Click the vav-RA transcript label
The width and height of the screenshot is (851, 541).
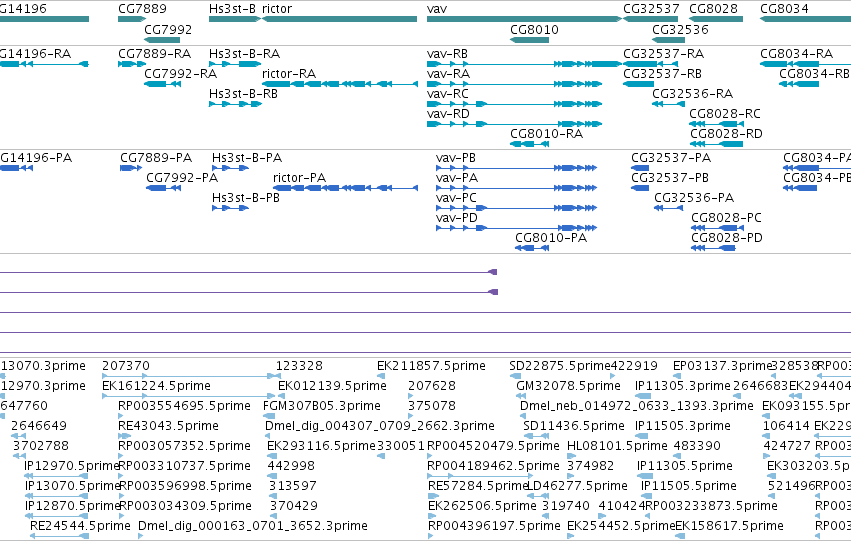pyautogui.click(x=448, y=74)
